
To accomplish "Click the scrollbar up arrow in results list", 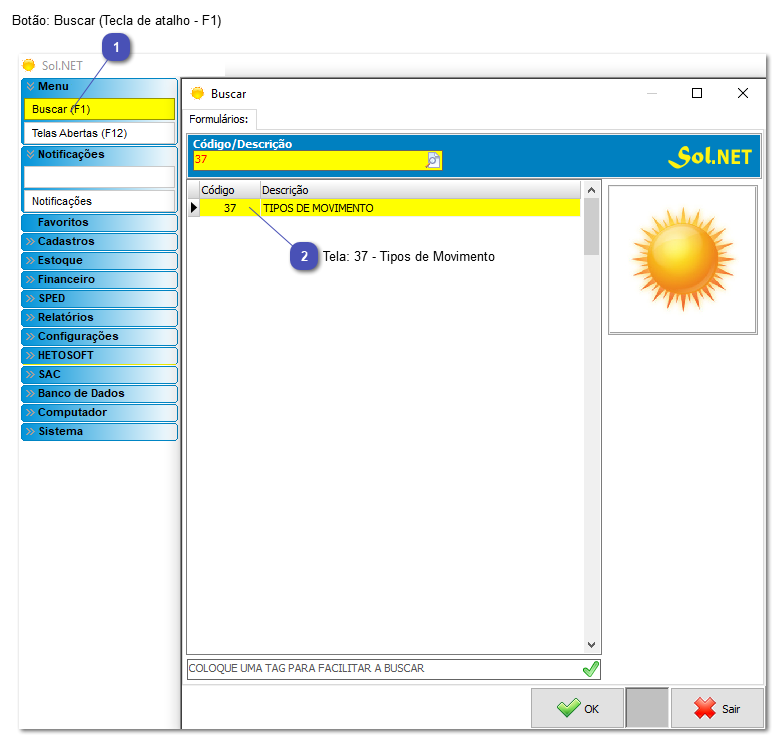I will coord(591,190).
